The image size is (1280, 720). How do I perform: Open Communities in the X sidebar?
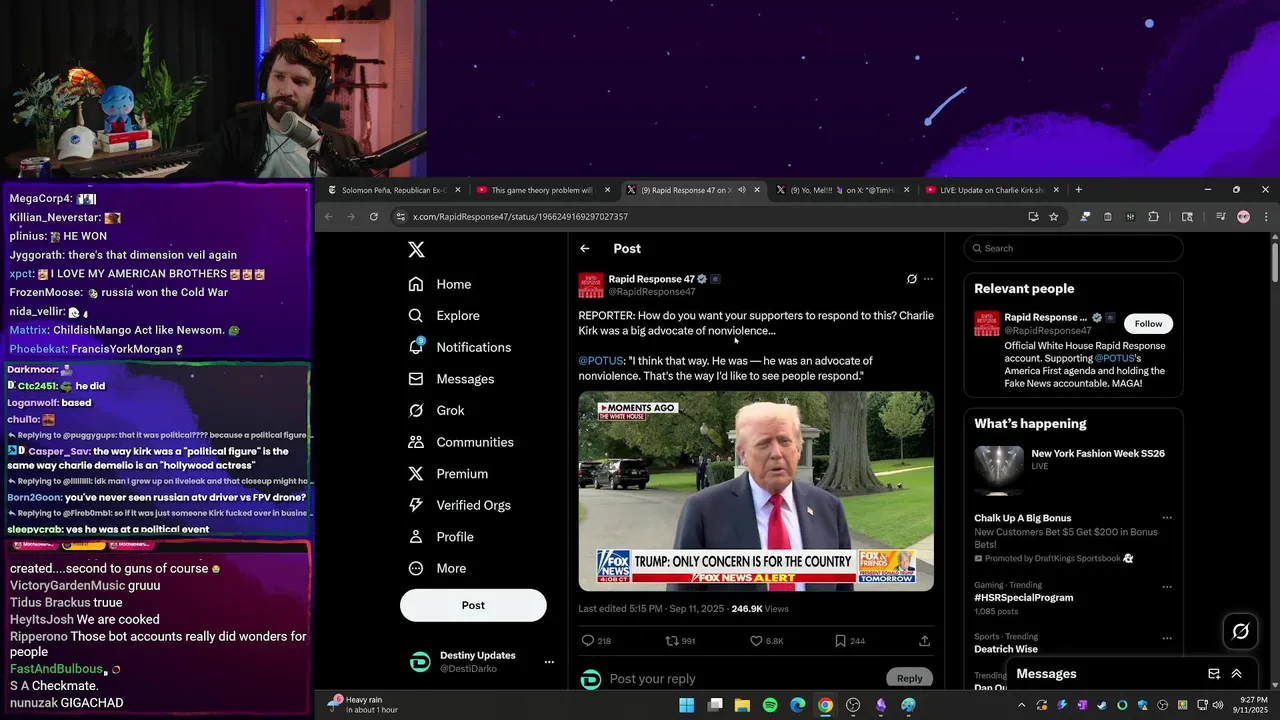pyautogui.click(x=461, y=442)
